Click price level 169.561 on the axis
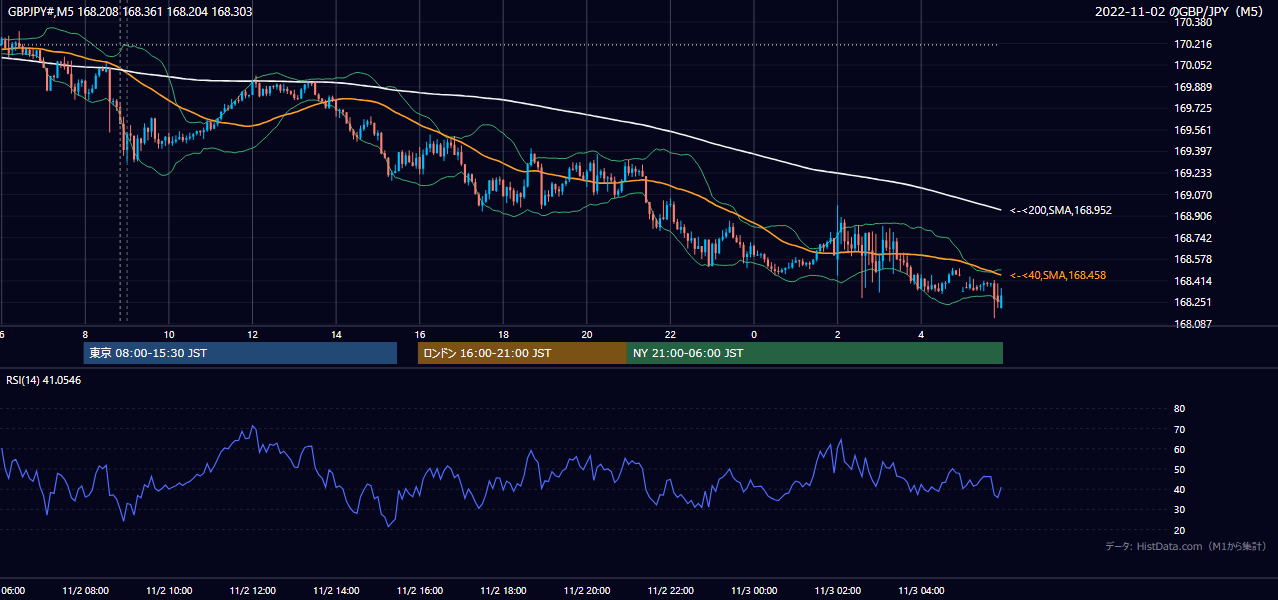This screenshot has height=600, width=1278. pyautogui.click(x=1193, y=130)
